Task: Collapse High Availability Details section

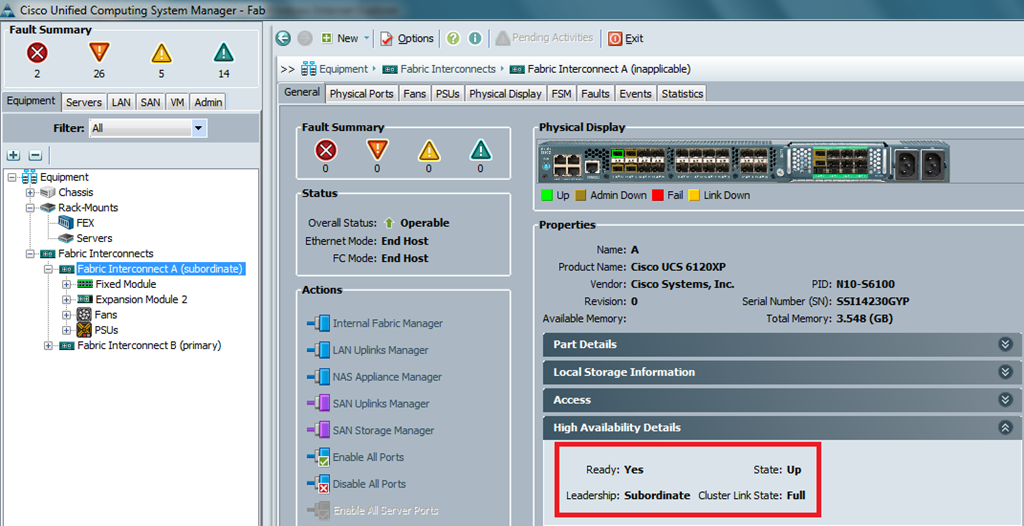Action: click(1005, 427)
